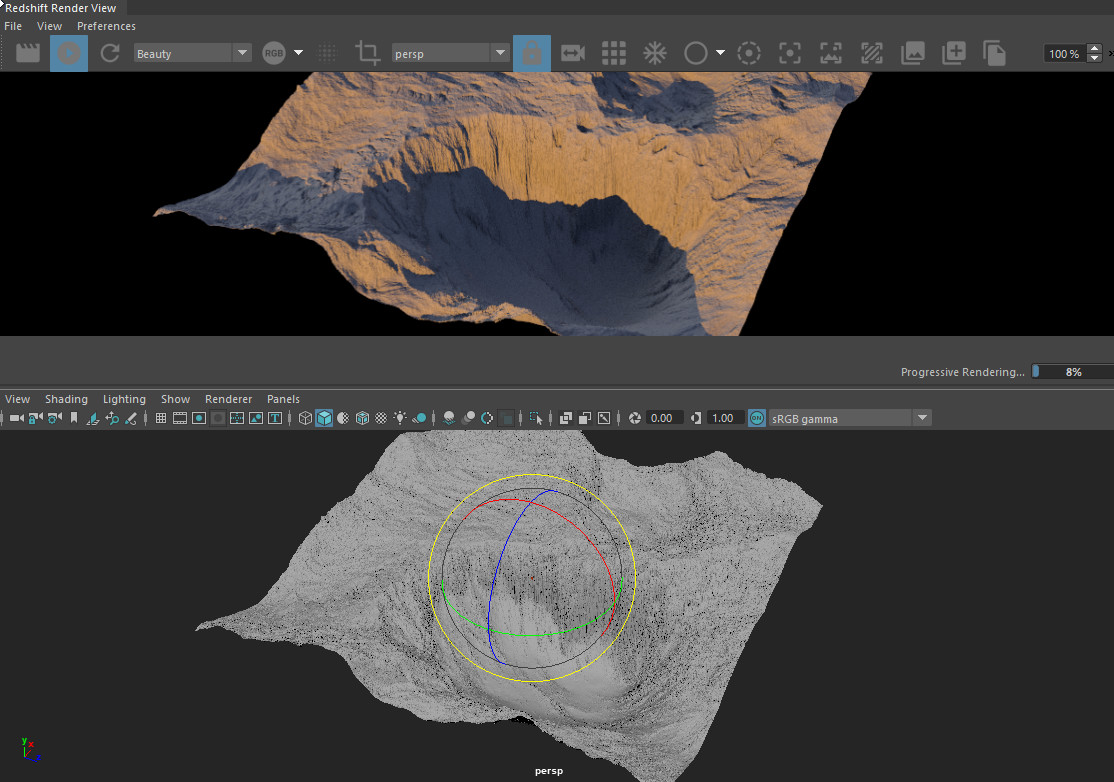This screenshot has height=782, width=1114.
Task: Open the Beauty AOV dropdown
Action: (x=192, y=53)
